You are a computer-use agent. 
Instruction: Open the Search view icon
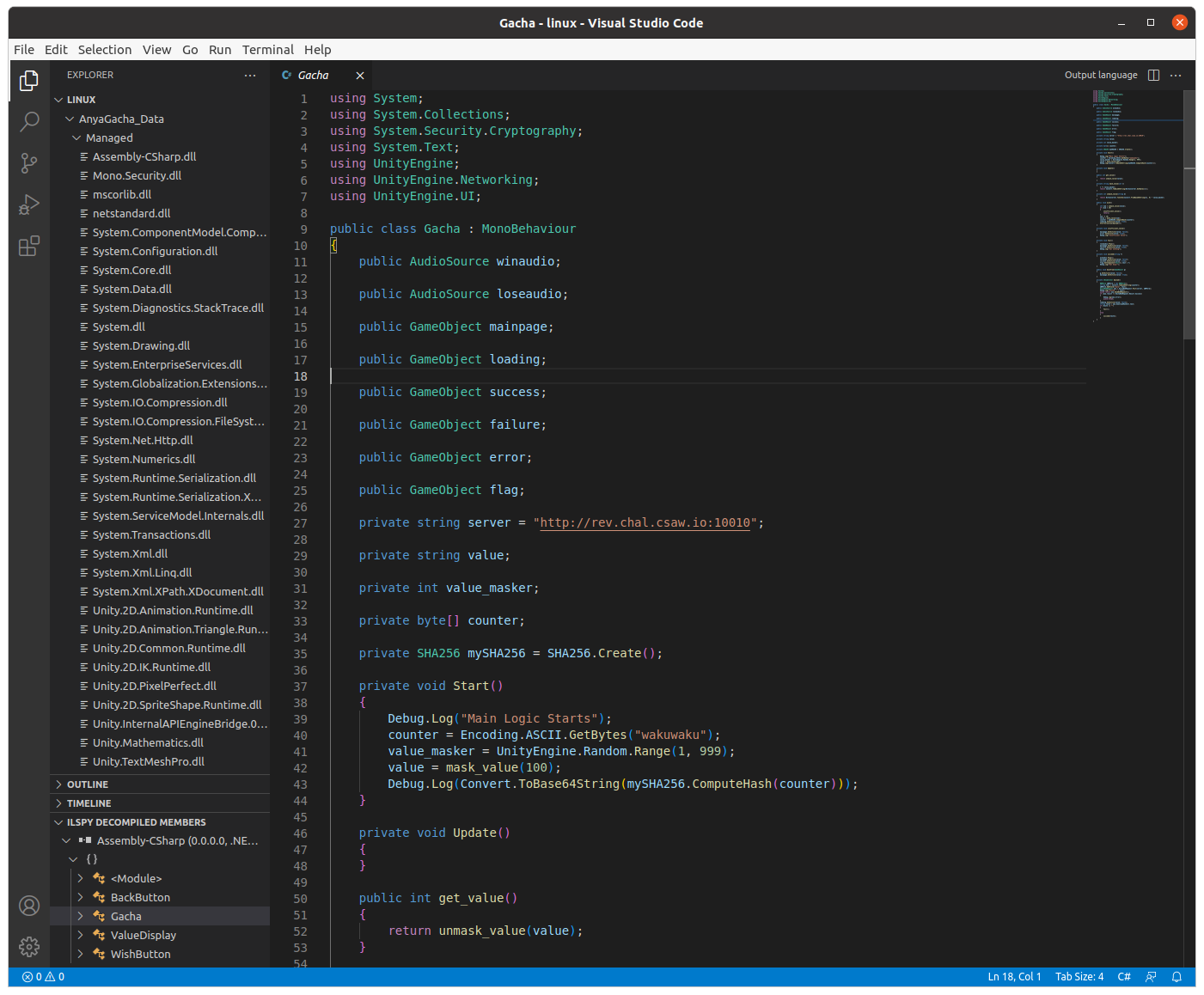point(29,121)
